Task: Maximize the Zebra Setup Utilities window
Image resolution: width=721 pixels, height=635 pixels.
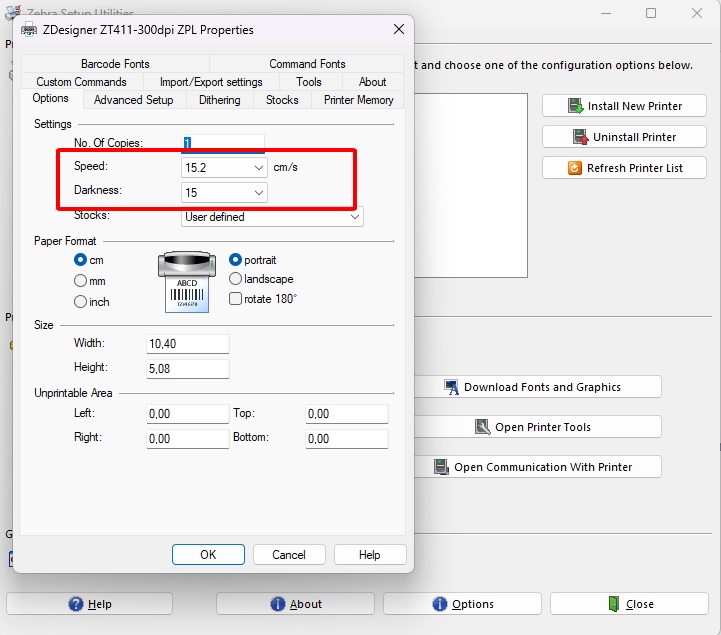Action: click(x=651, y=13)
